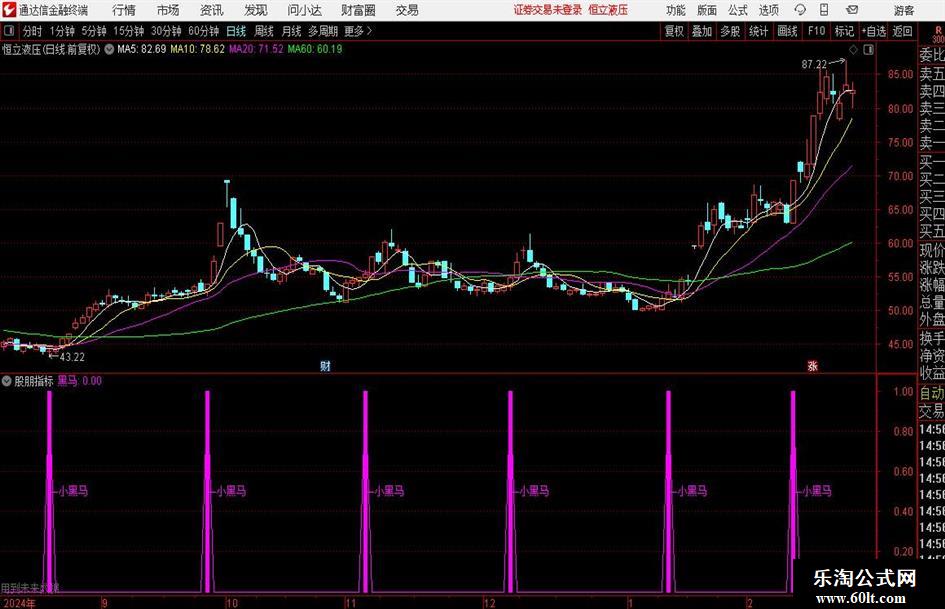
Task: Click the 涨 marker under the chart
Action: 812,366
